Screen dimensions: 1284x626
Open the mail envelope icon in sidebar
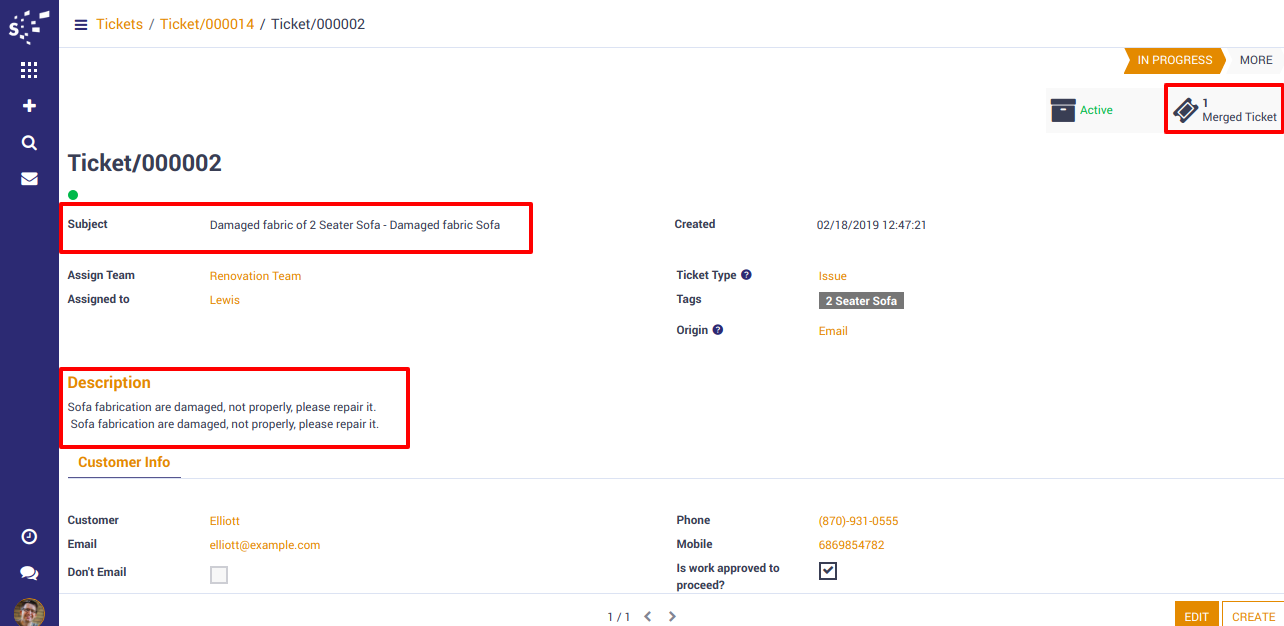pos(29,179)
